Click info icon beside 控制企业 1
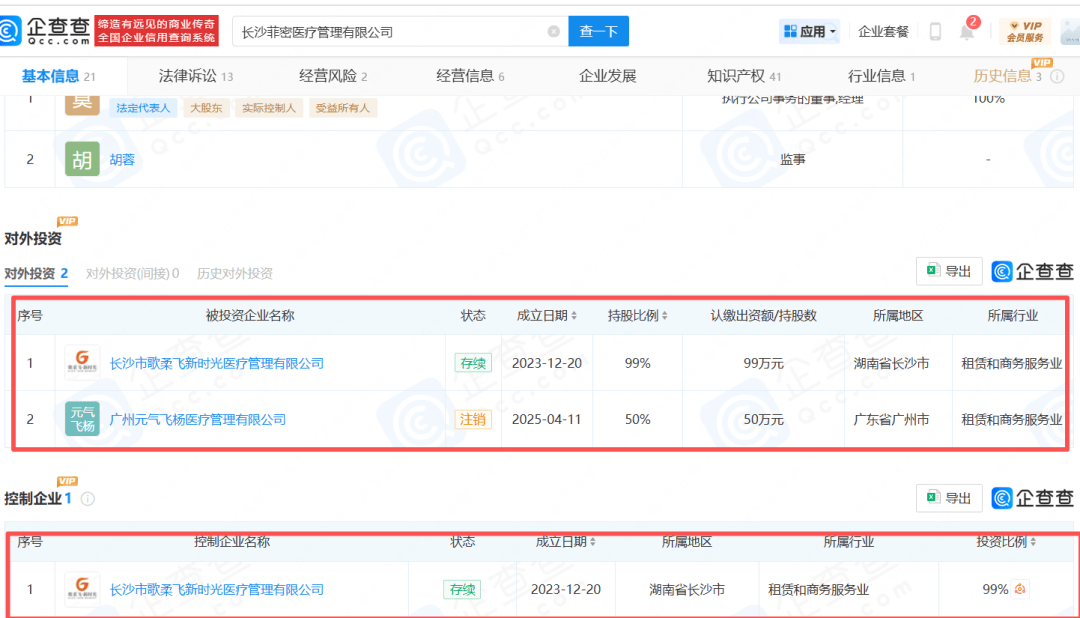 [x=87, y=499]
